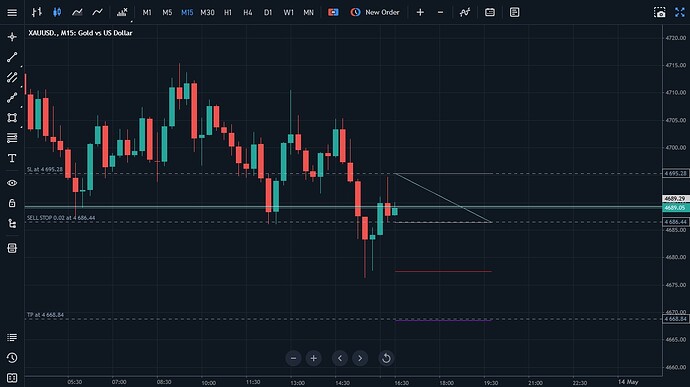The width and height of the screenshot is (690, 387).
Task: Switch to candlestick chart type
Action: [57, 12]
